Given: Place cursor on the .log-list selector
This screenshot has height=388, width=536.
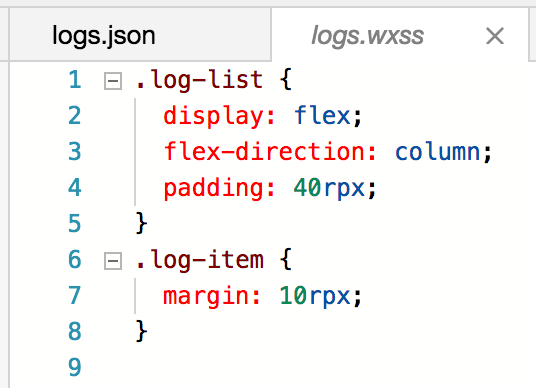Looking at the screenshot, I should click(200, 81).
